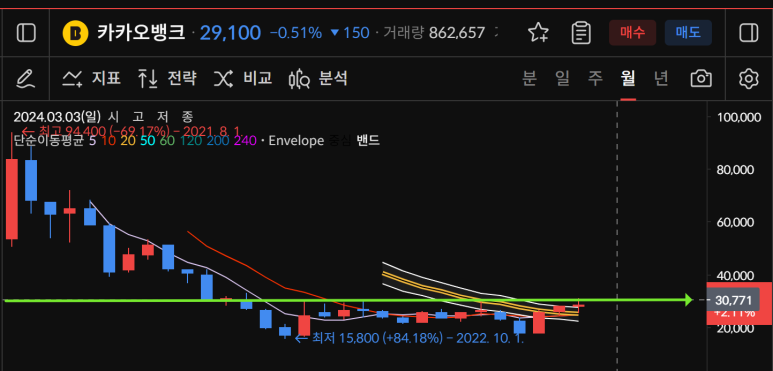This screenshot has height=371, width=773.
Task: Toggle the 20-period moving average label
Action: tap(128, 141)
